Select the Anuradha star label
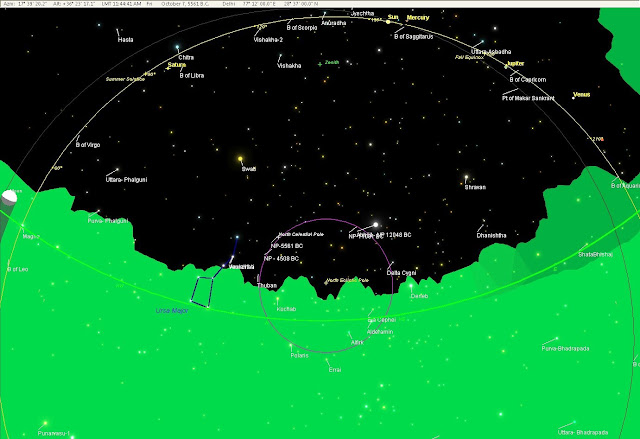The width and height of the screenshot is (640, 439). point(333,23)
